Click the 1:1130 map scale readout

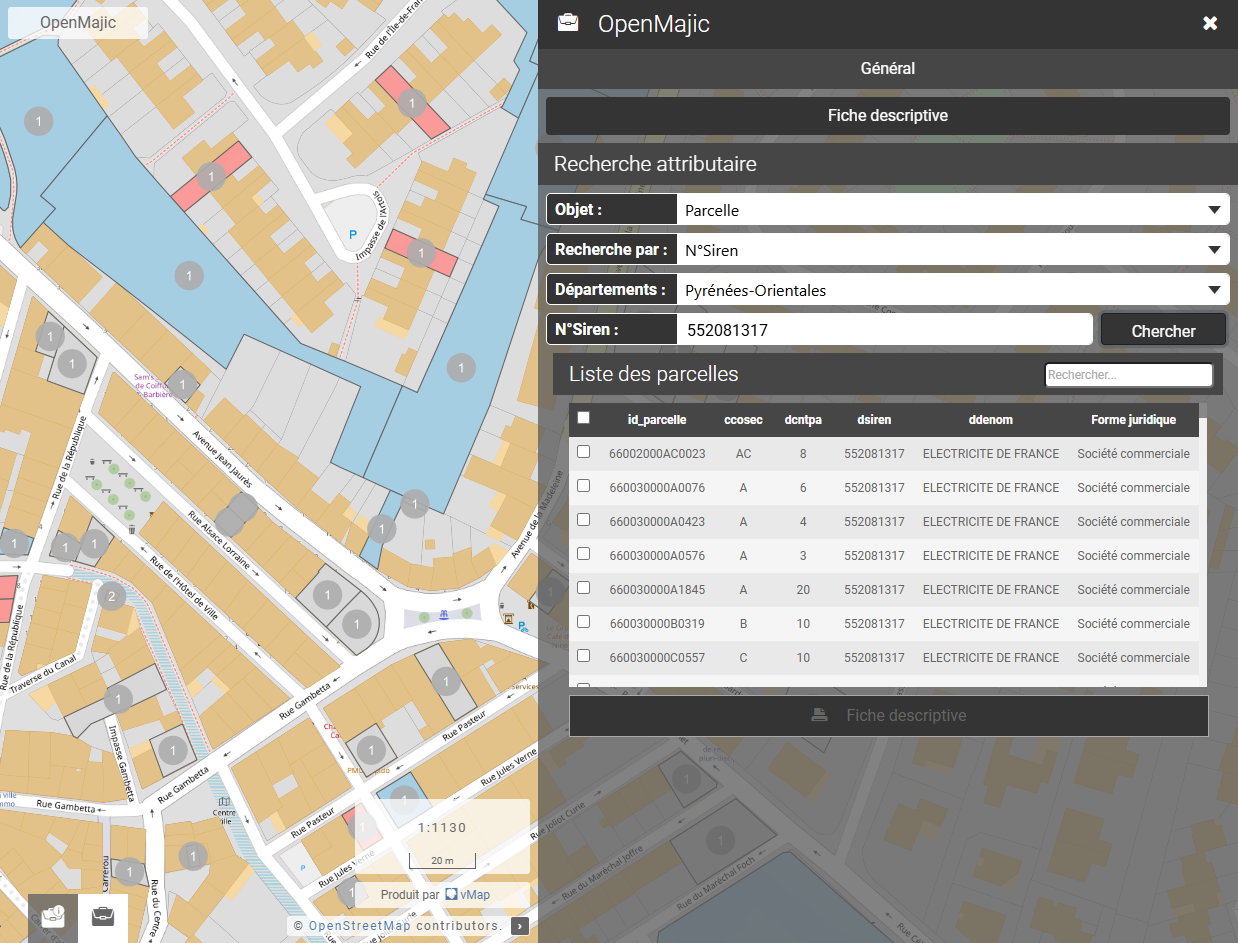coord(443,828)
